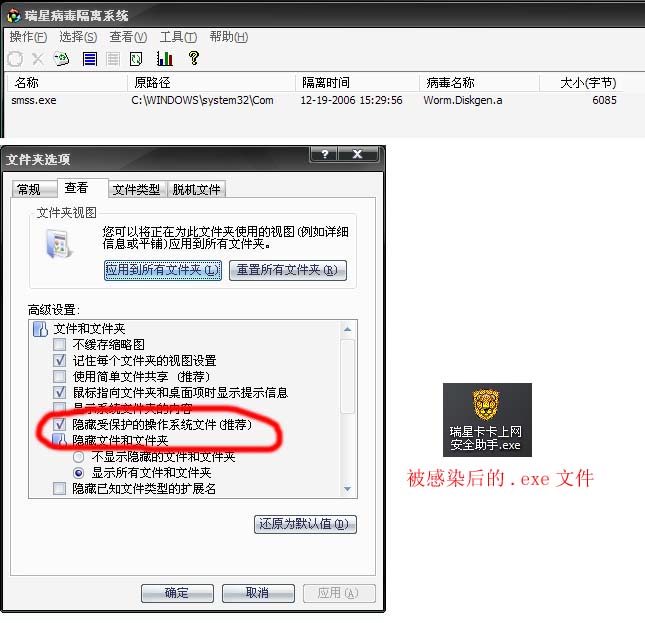645x623 pixels.
Task: Click the 文件和文件夹 folder tree icon
Action: pos(40,329)
